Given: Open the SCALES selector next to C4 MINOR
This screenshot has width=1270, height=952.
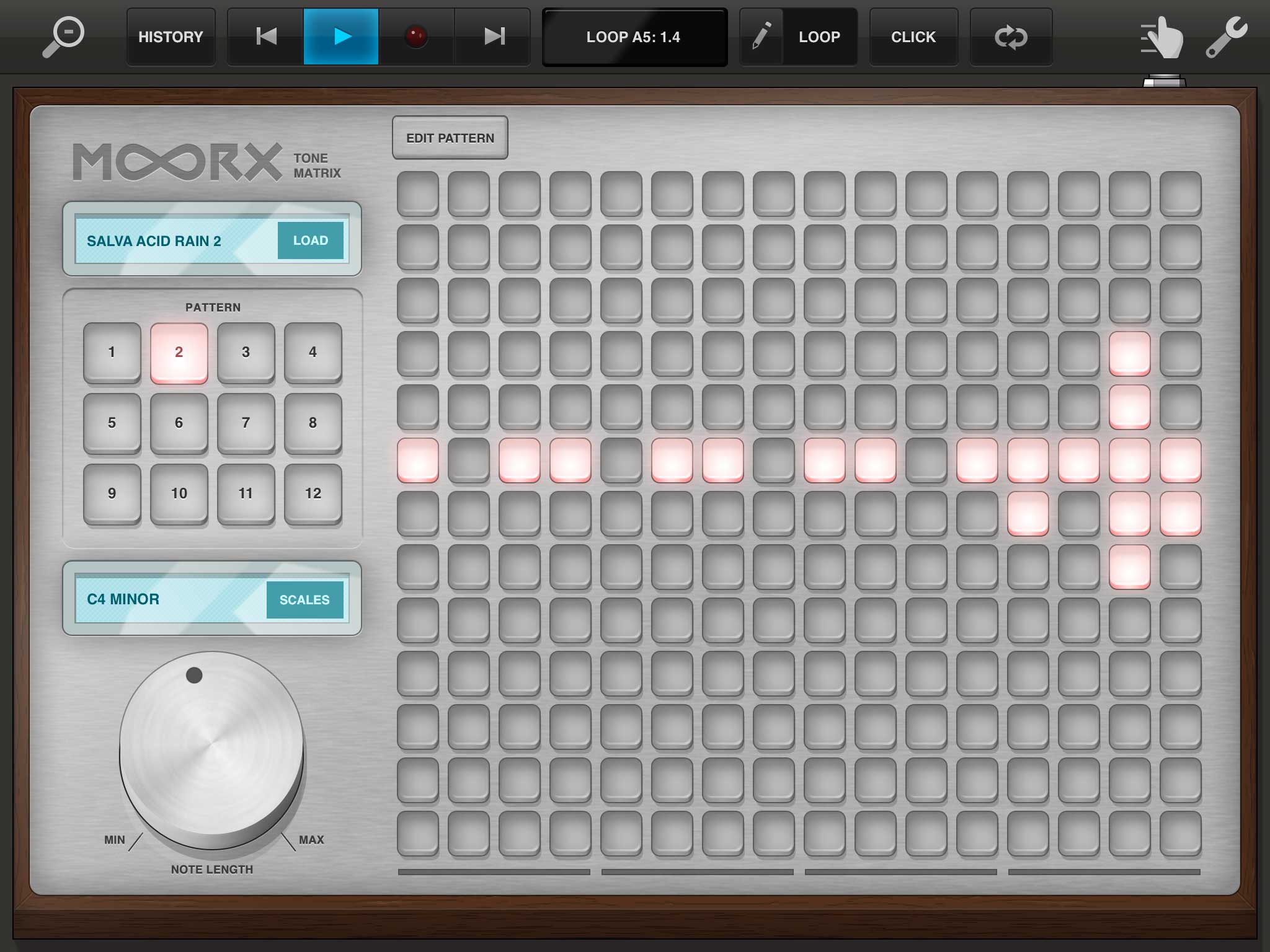Looking at the screenshot, I should [304, 599].
